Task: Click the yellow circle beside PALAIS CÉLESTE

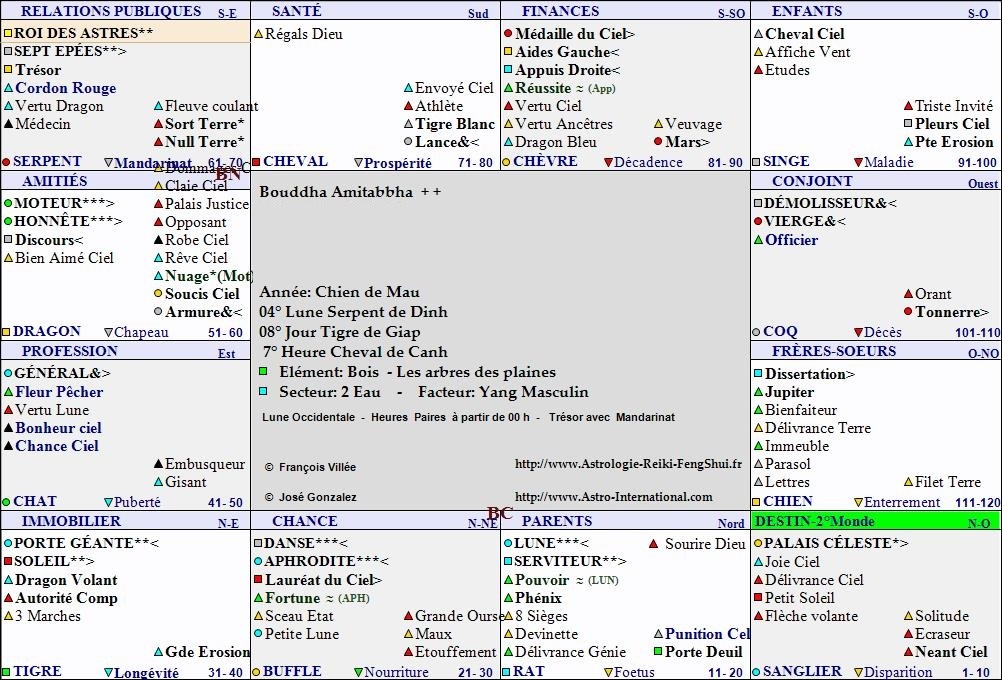Action: point(757,544)
